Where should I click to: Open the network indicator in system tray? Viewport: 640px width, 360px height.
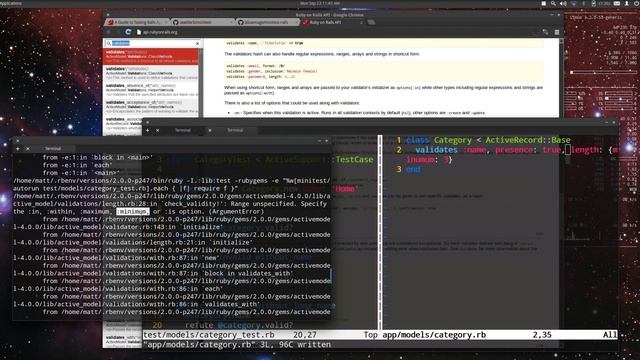pos(573,3)
